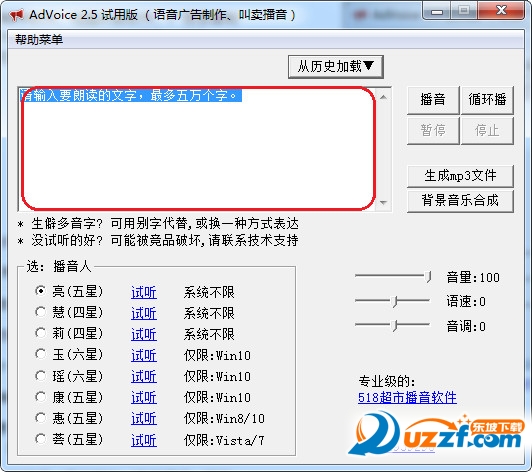Pick the 康(五星) announcer radio button
Viewport: 532px width, 472px height.
tap(40, 396)
